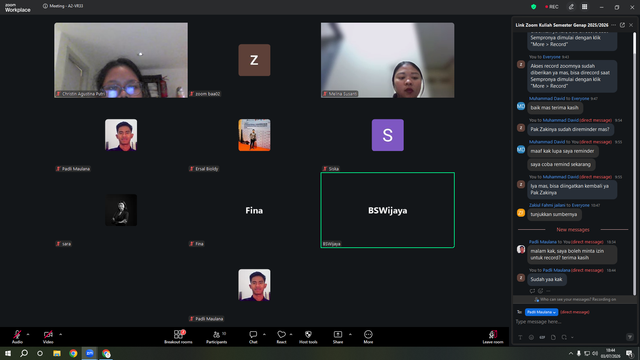Open text formatting in chat composer

[x=520, y=337]
